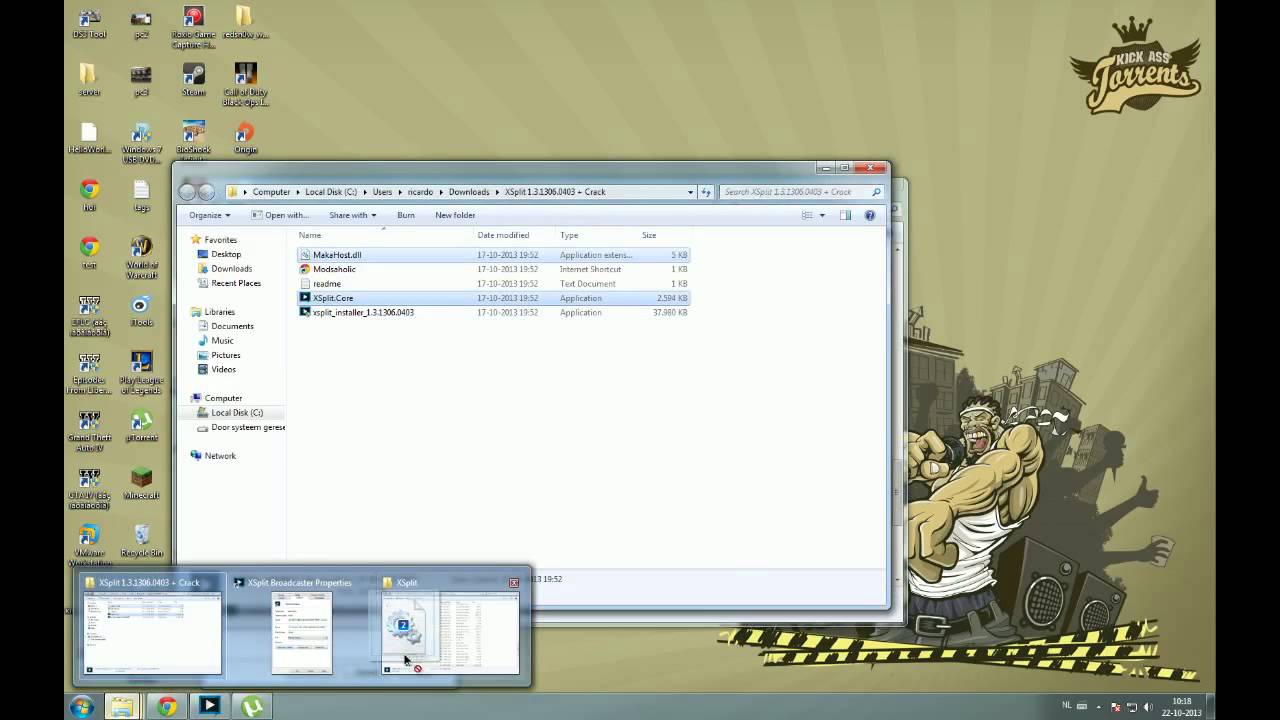Toggle the preview pane button
The image size is (1280, 720).
point(845,215)
